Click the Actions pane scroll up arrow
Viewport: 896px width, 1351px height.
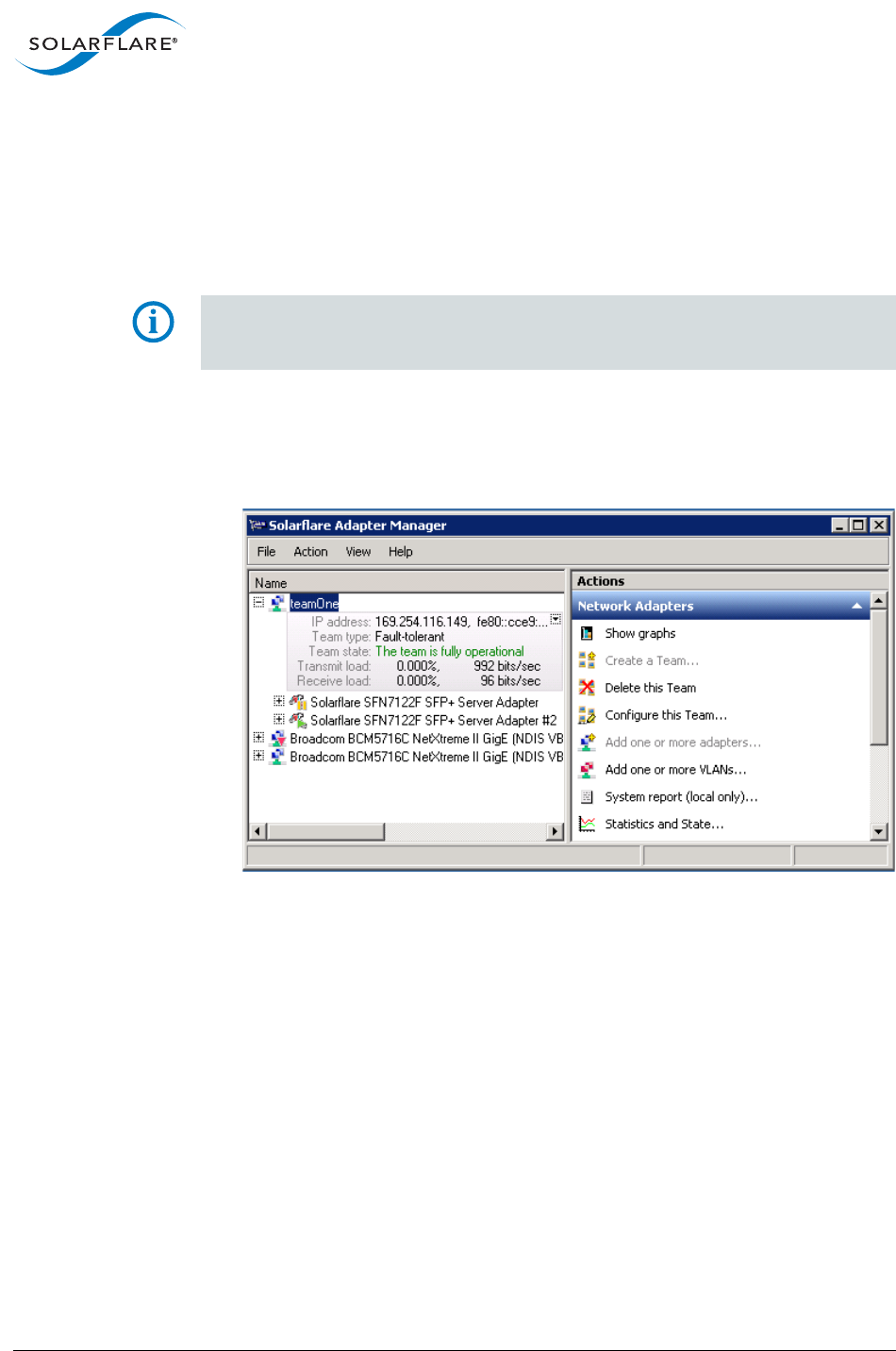point(879,600)
